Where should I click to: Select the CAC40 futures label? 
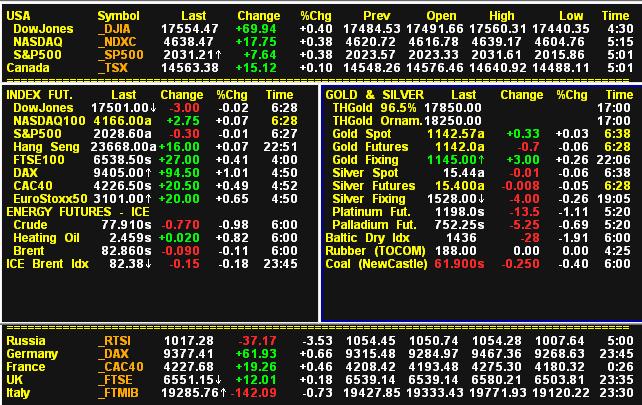tap(33, 186)
